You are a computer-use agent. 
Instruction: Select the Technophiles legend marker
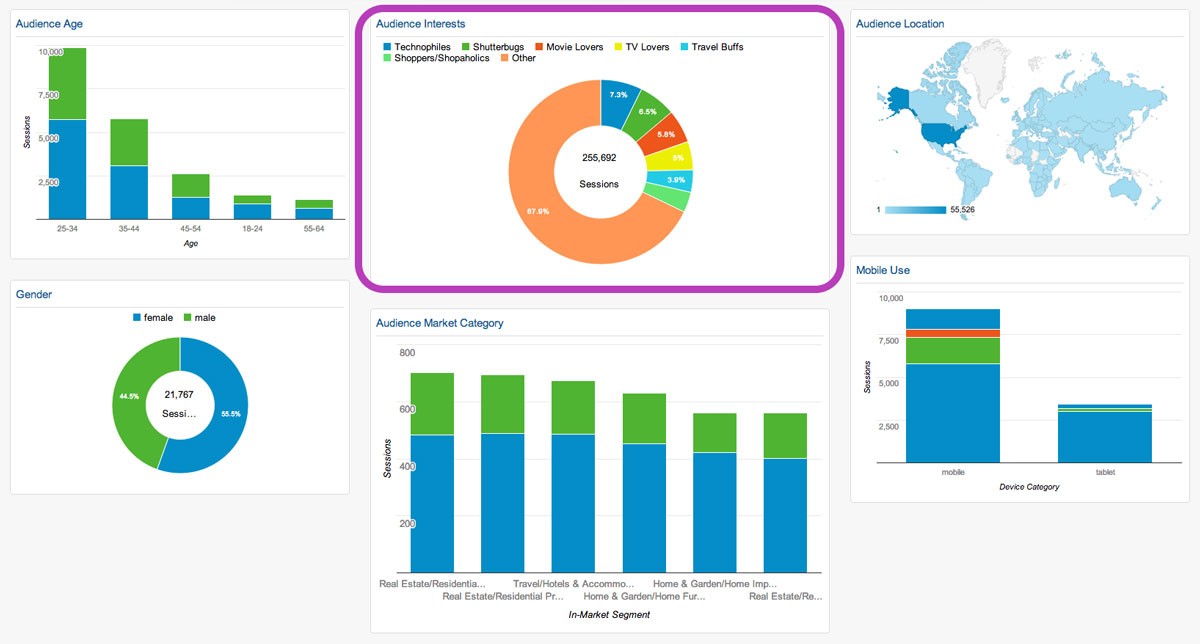point(386,46)
